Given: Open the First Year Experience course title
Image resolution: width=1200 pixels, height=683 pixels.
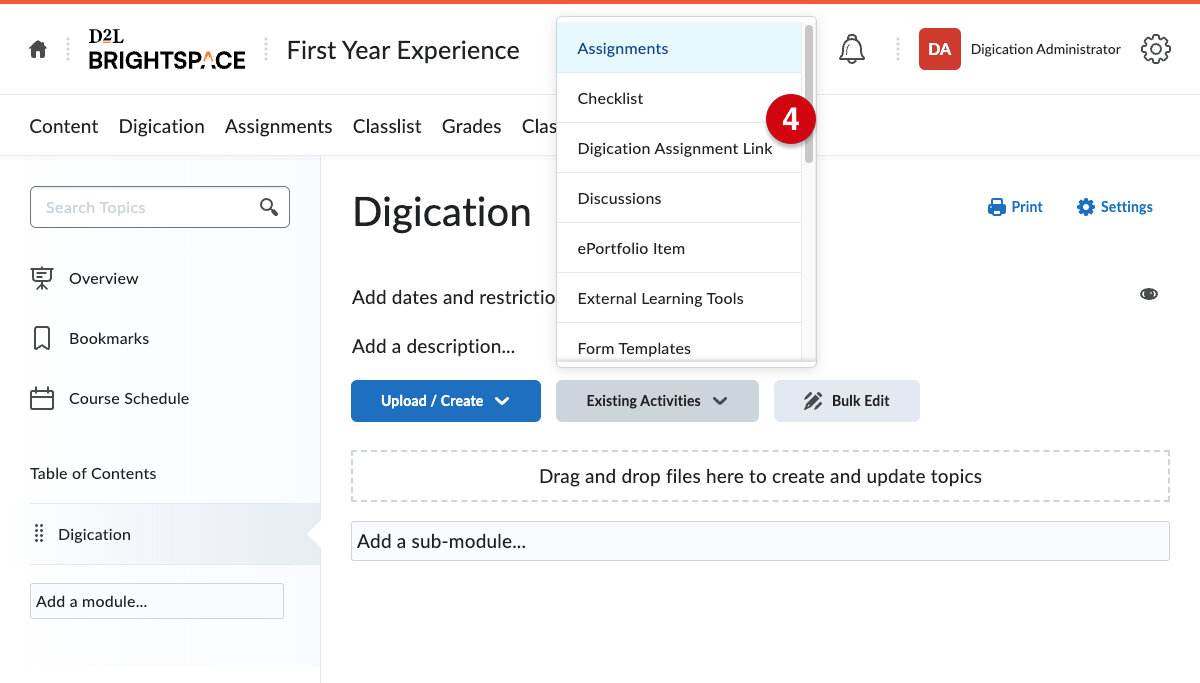Looking at the screenshot, I should tap(403, 50).
